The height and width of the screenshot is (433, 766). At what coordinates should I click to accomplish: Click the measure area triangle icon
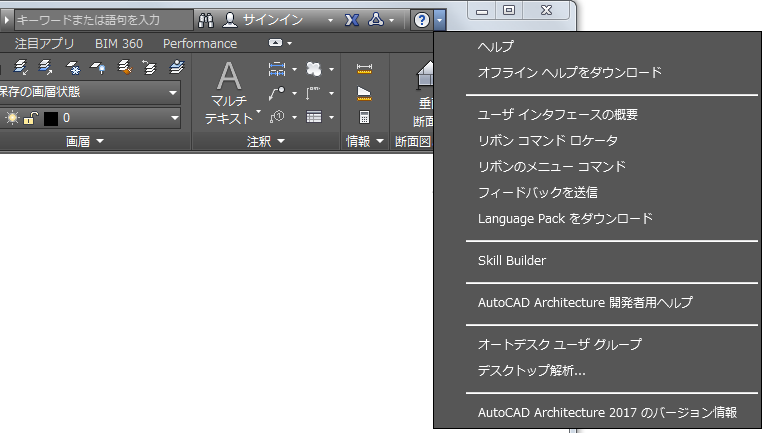[364, 93]
